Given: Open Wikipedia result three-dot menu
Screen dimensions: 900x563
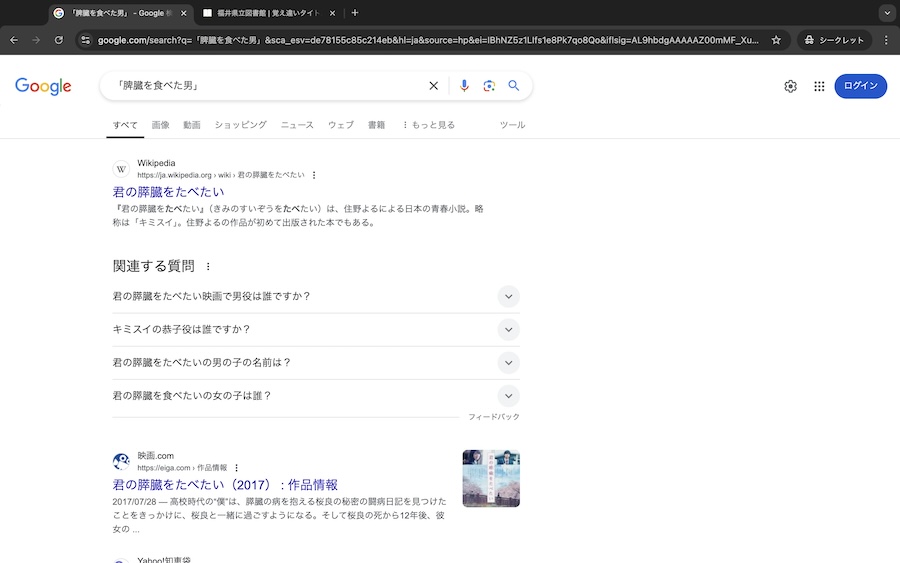Looking at the screenshot, I should 314,175.
